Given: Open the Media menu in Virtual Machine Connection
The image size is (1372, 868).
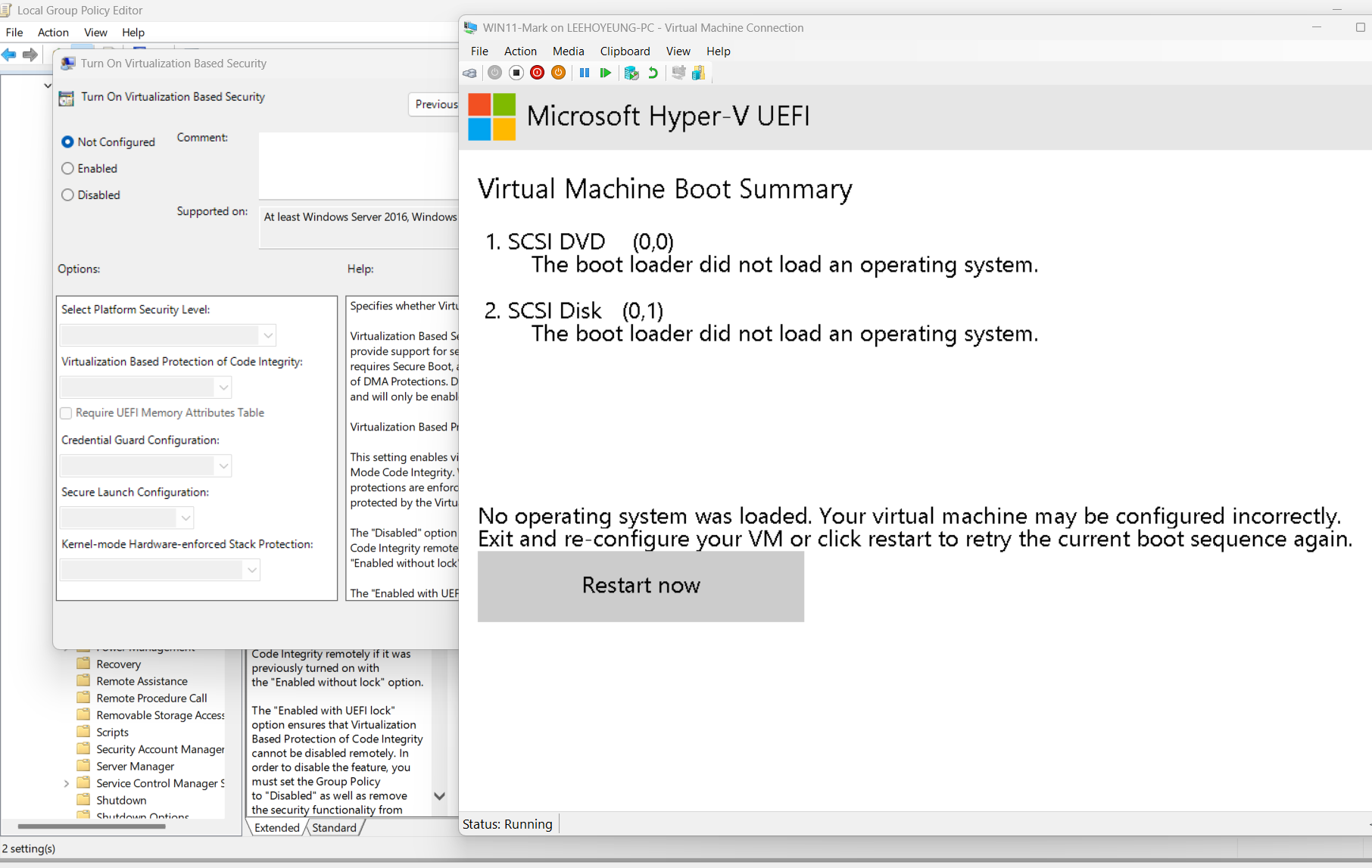Looking at the screenshot, I should point(568,51).
